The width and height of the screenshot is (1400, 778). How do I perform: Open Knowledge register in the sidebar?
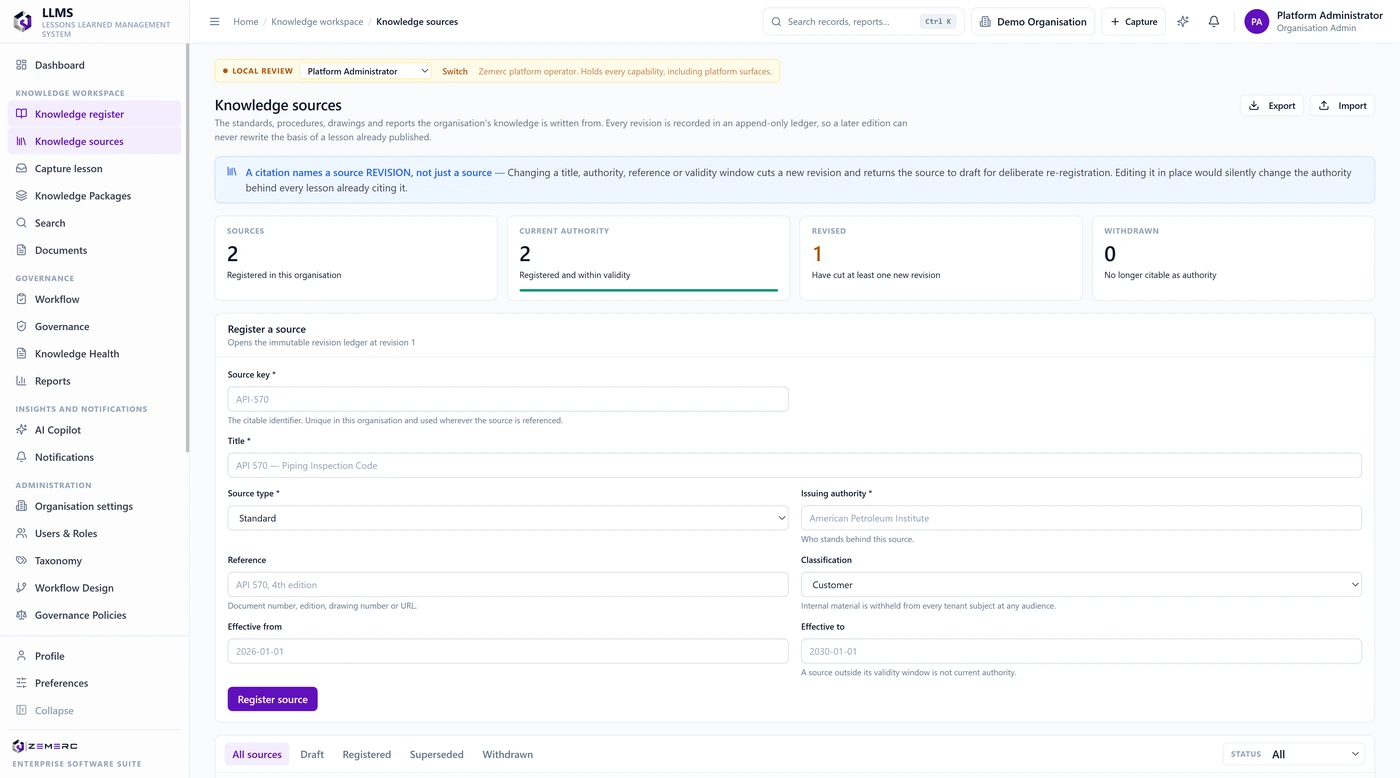(95, 114)
